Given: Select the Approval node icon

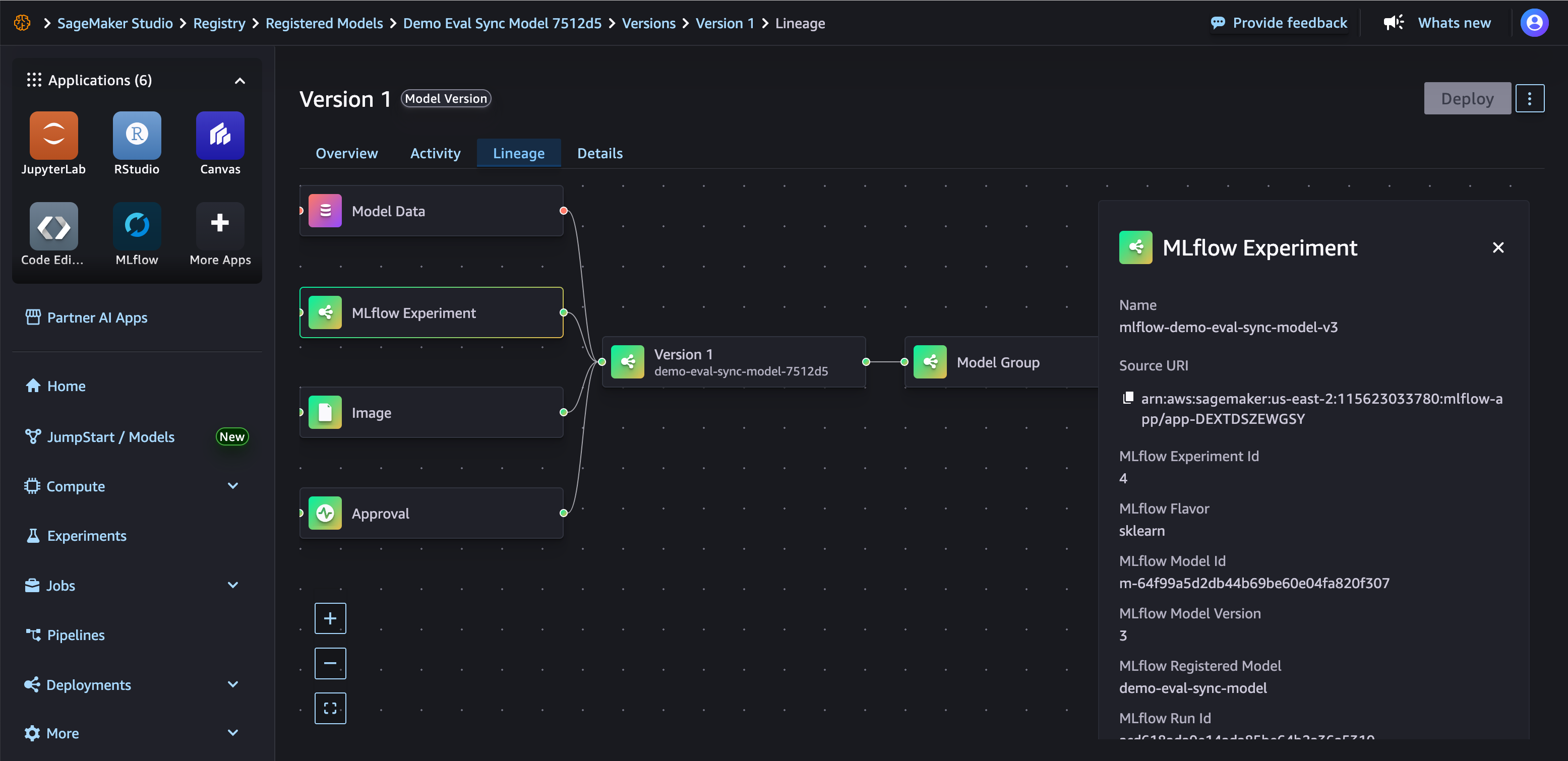Looking at the screenshot, I should tap(325, 513).
